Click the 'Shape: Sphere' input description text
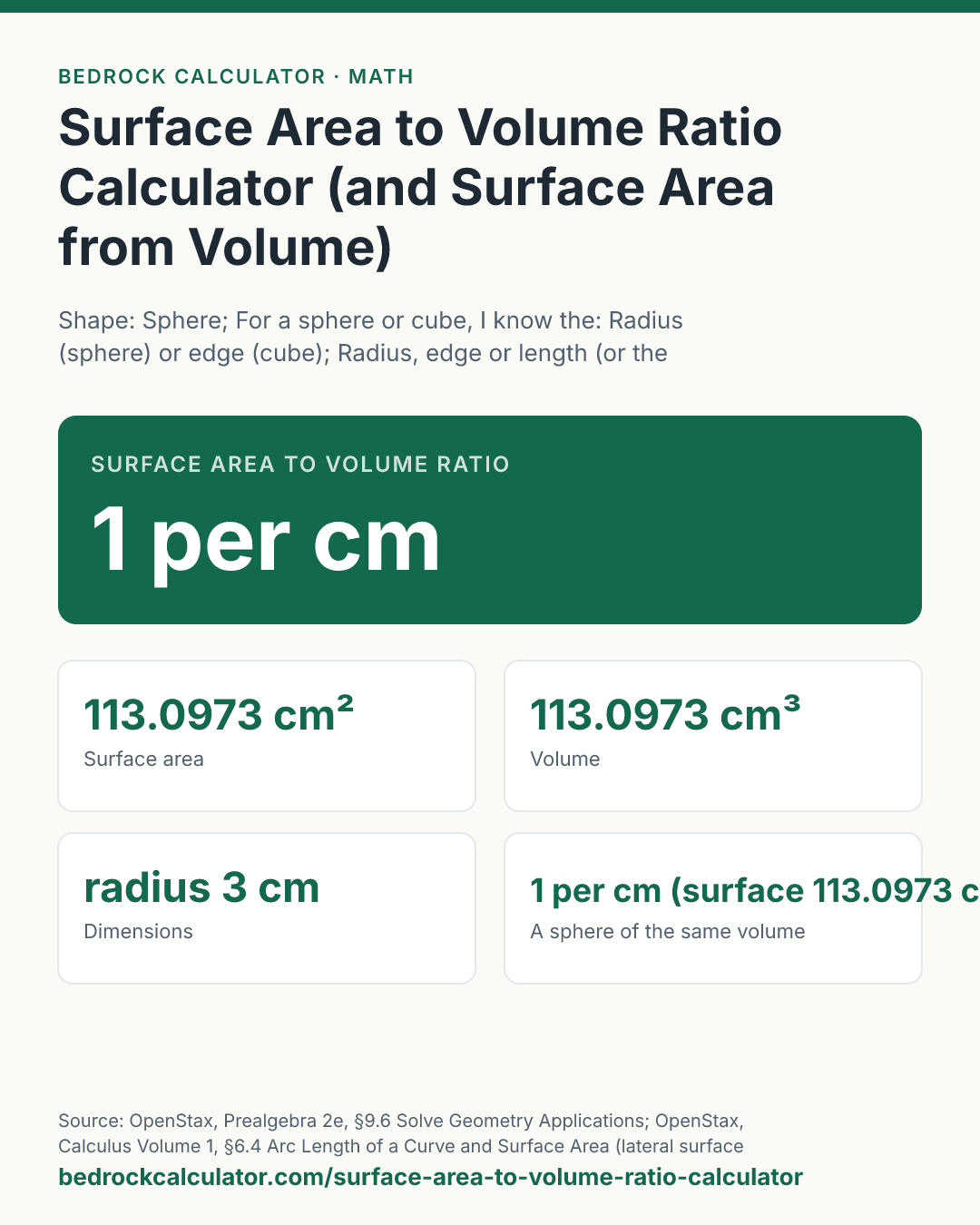This screenshot has width=980, height=1225. point(370,337)
